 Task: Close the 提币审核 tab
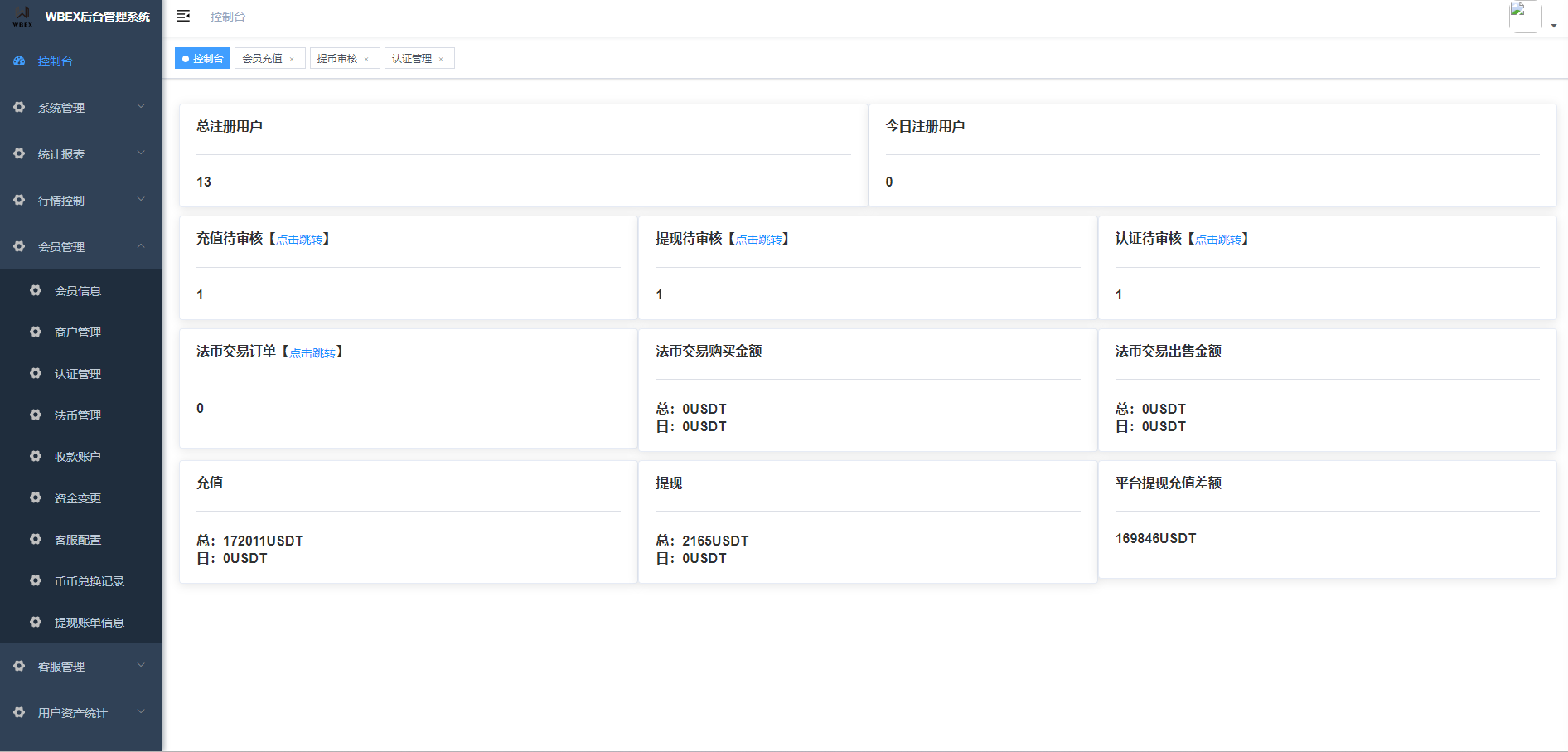366,59
